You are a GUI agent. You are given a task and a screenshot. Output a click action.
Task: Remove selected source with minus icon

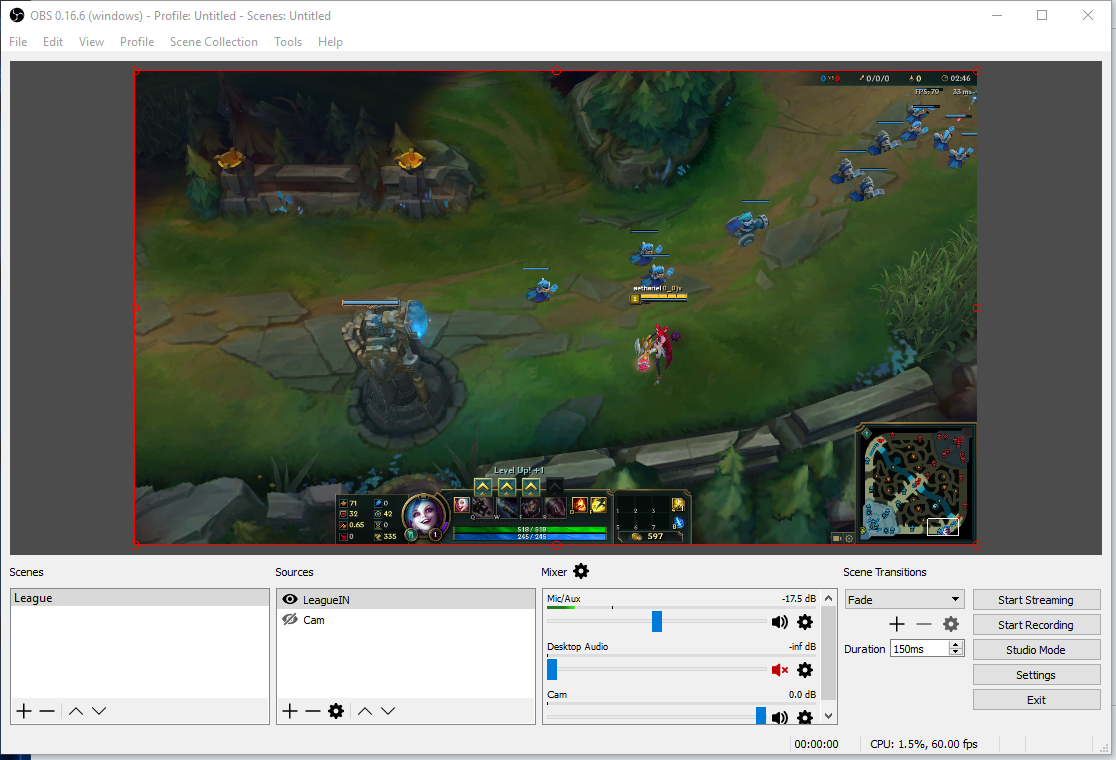coord(312,711)
